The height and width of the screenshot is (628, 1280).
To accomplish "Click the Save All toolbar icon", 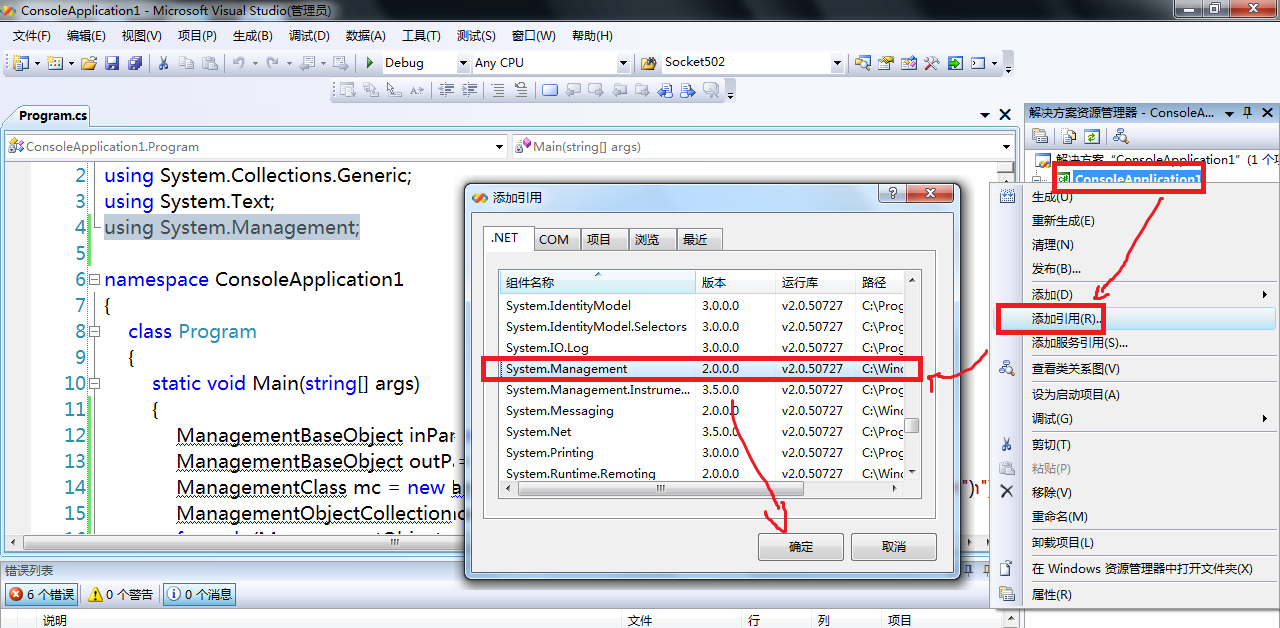I will coord(134,63).
